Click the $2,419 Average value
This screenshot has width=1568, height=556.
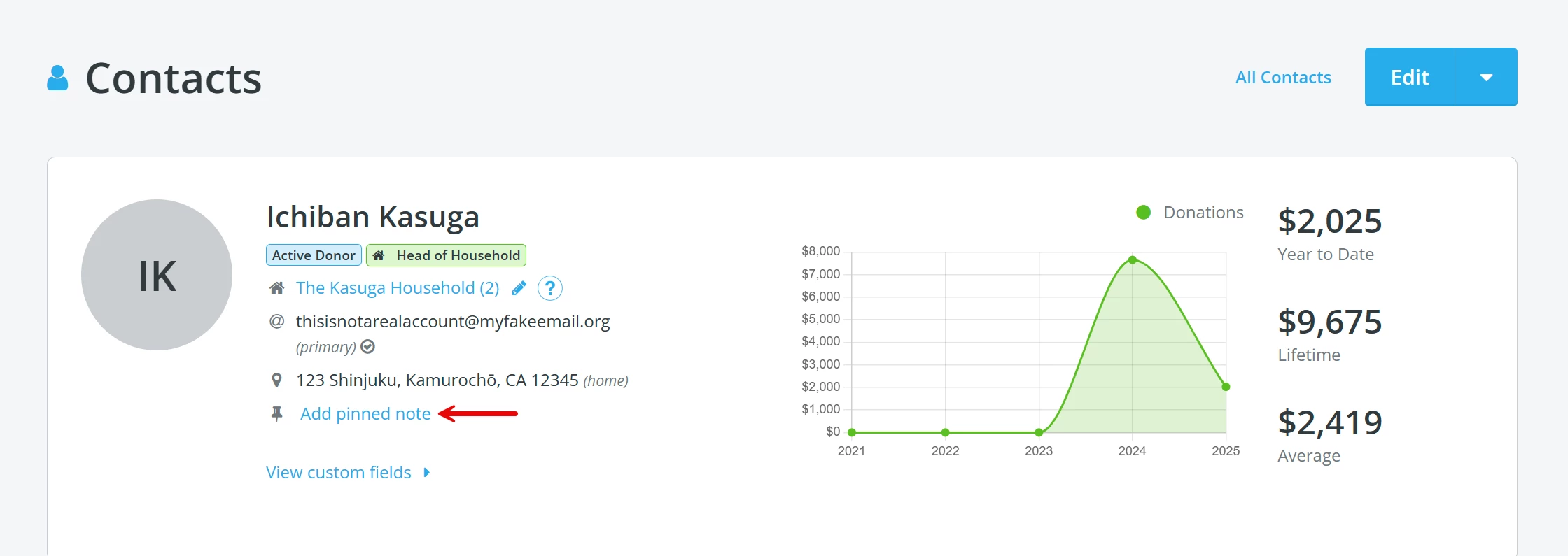pos(1330,422)
